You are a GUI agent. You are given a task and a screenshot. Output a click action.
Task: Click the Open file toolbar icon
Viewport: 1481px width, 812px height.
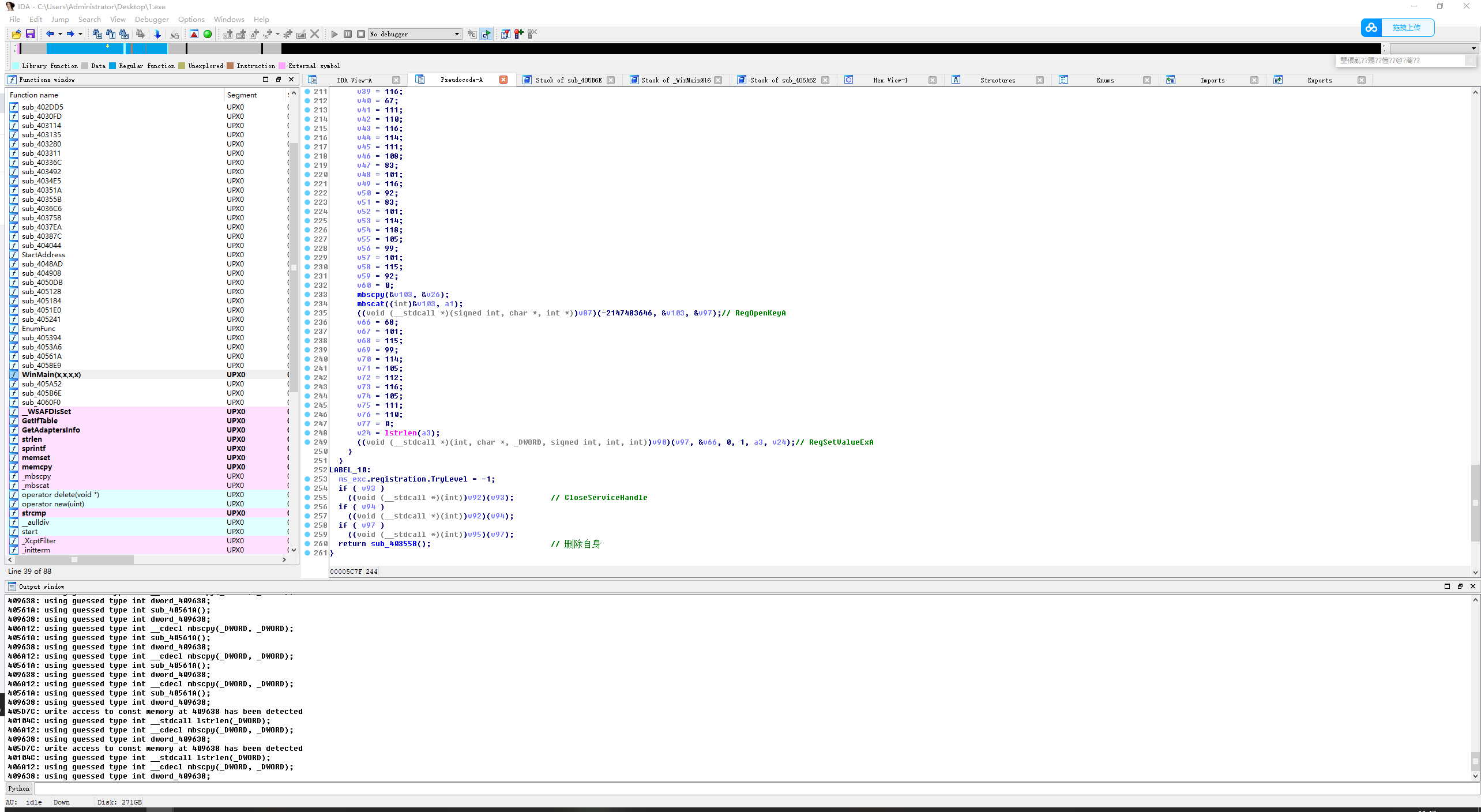17,34
